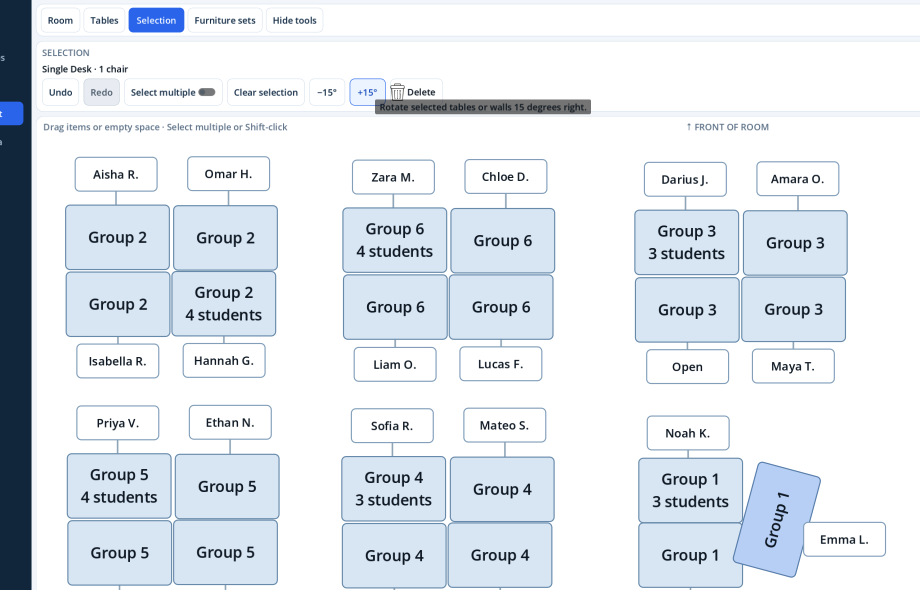Select Group 2 desk below Omar H.
Screen dimensions: 920x590
pyautogui.click(x=225, y=238)
